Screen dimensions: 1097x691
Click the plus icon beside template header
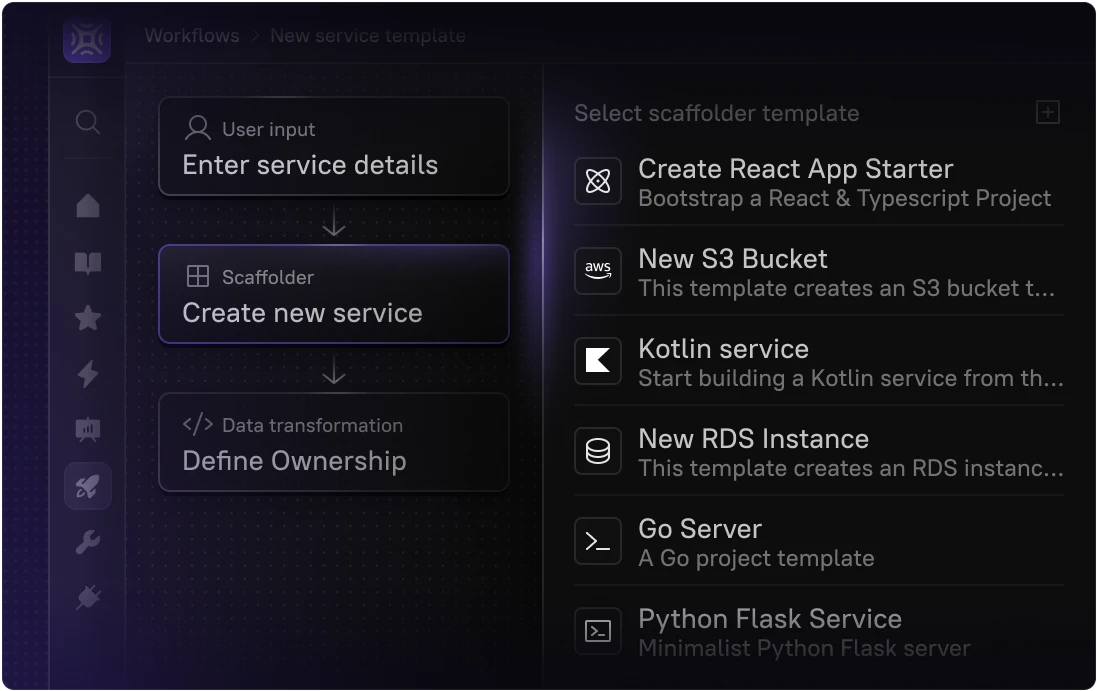(1047, 112)
